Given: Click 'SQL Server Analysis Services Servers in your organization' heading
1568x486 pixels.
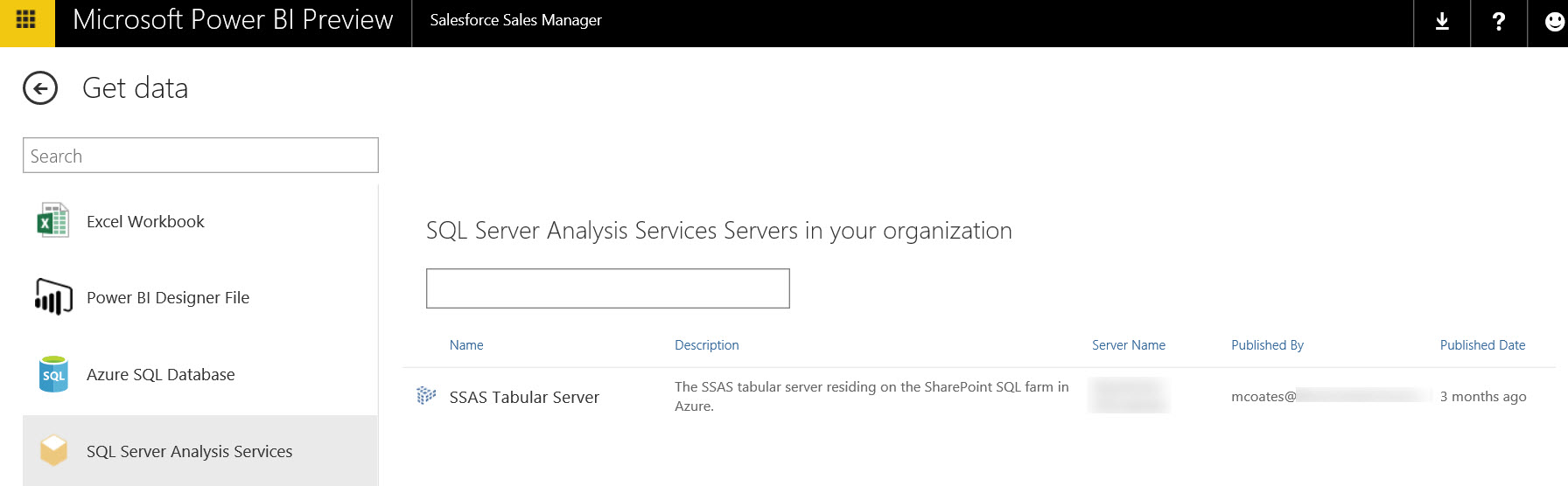Looking at the screenshot, I should click(x=718, y=231).
